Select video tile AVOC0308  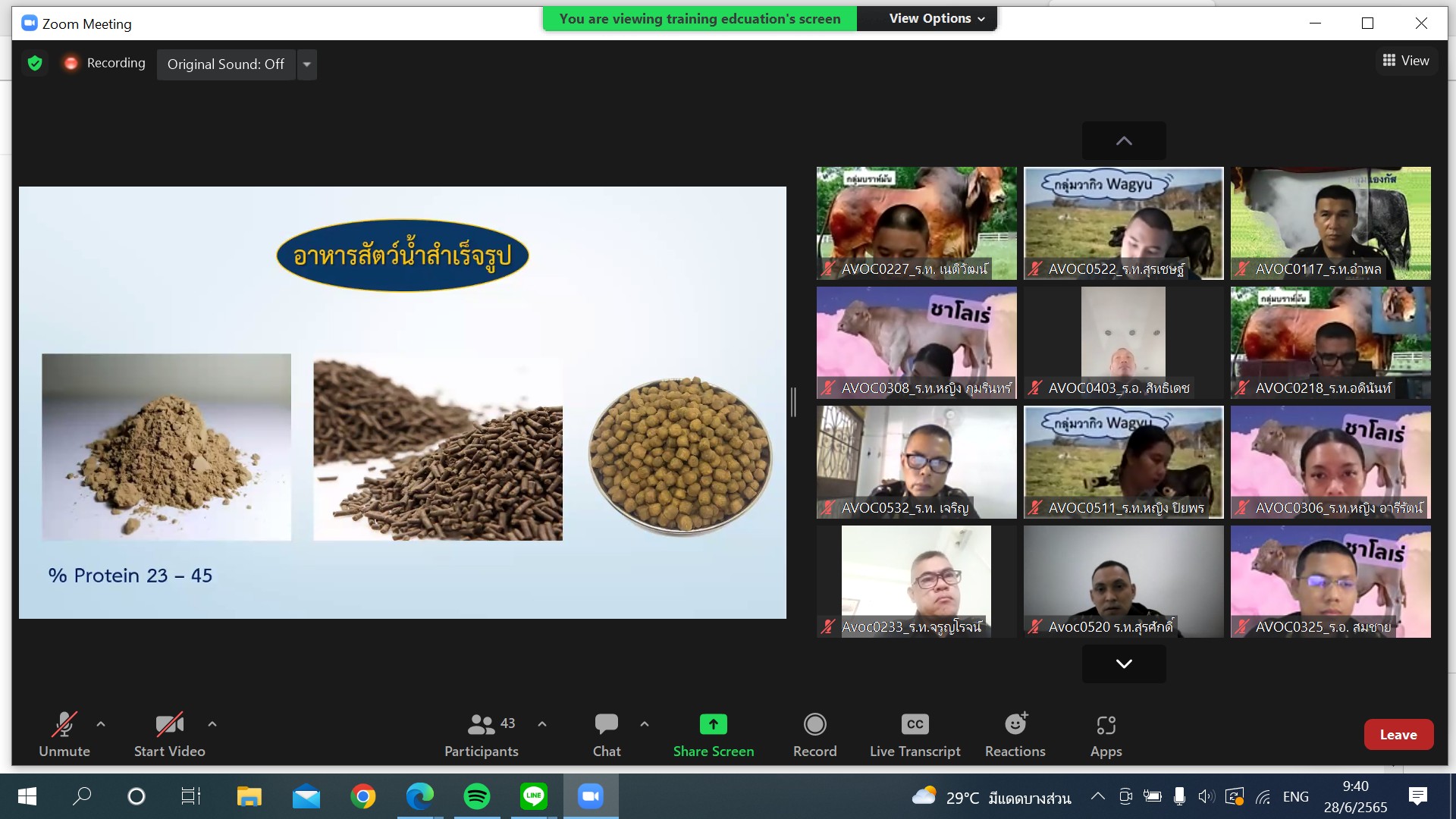[916, 343]
